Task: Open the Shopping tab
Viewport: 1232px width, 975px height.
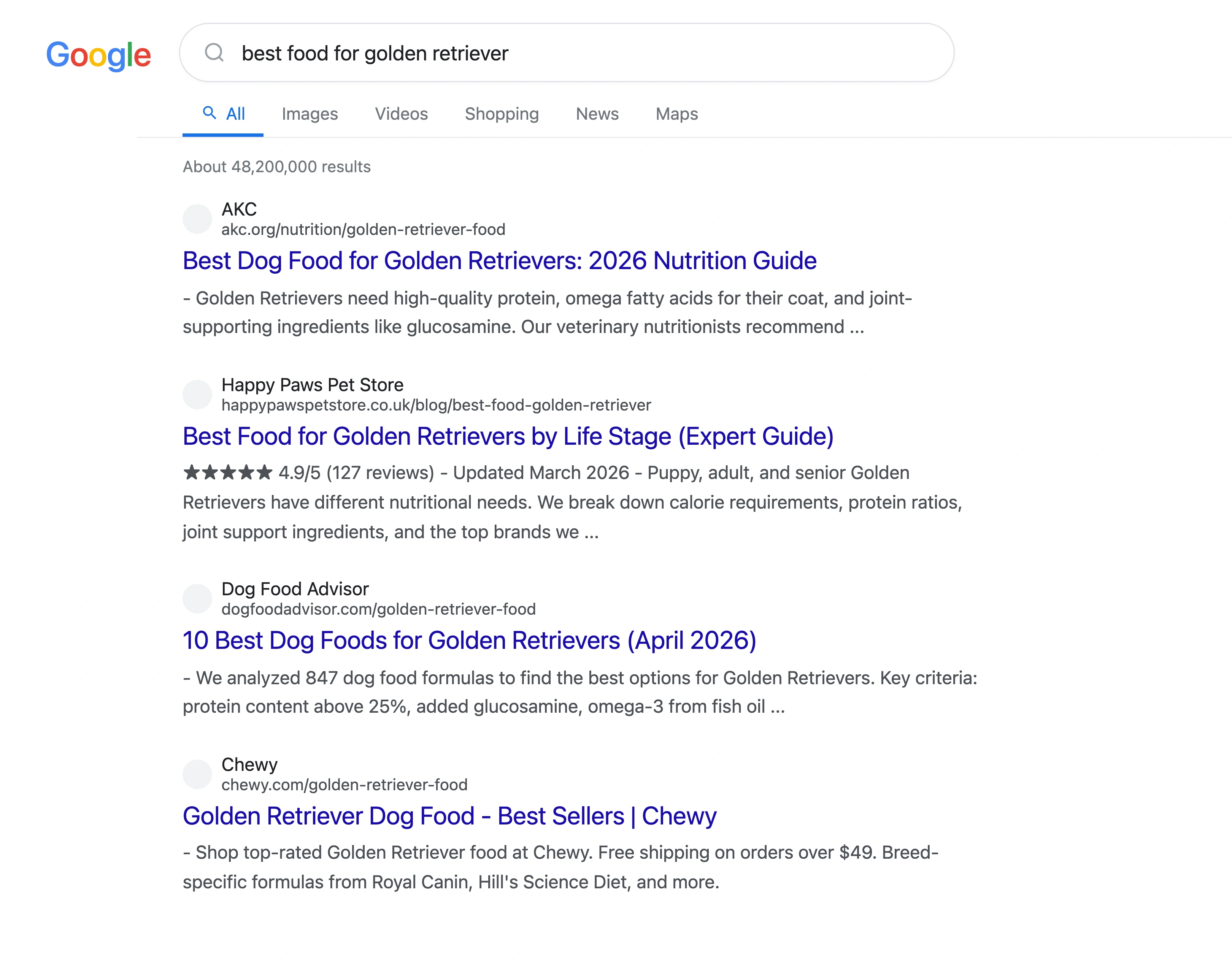Action: (502, 114)
